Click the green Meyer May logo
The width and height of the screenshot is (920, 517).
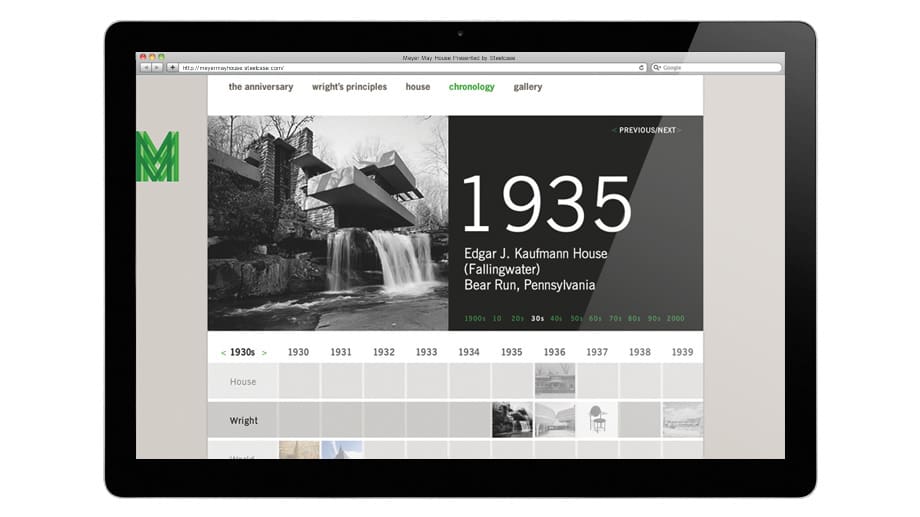(157, 156)
